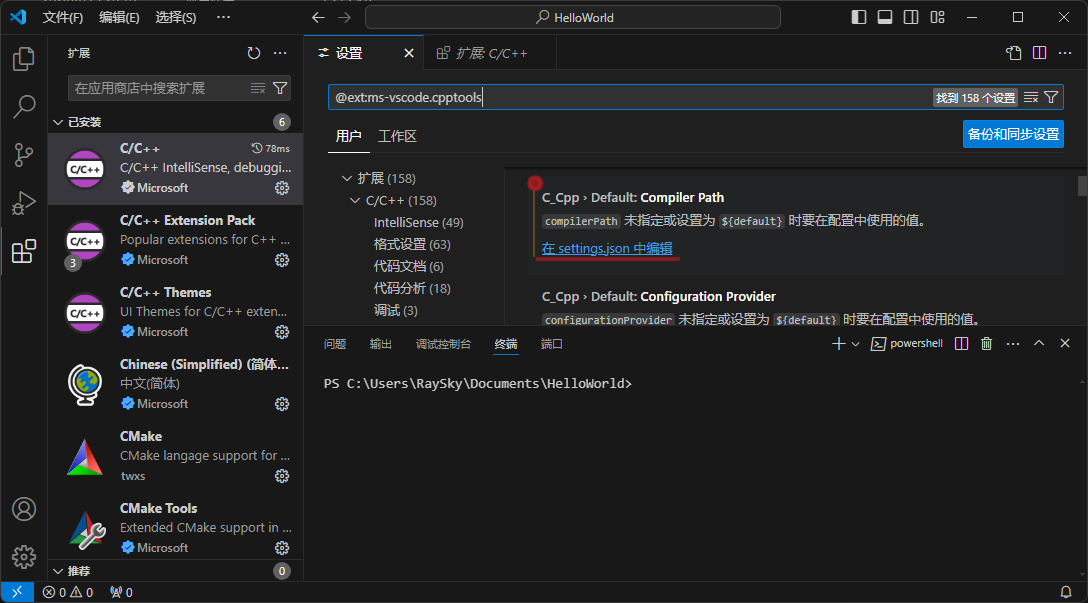This screenshot has height=603, width=1088.
Task: Refresh the extensions list
Action: tap(254, 53)
